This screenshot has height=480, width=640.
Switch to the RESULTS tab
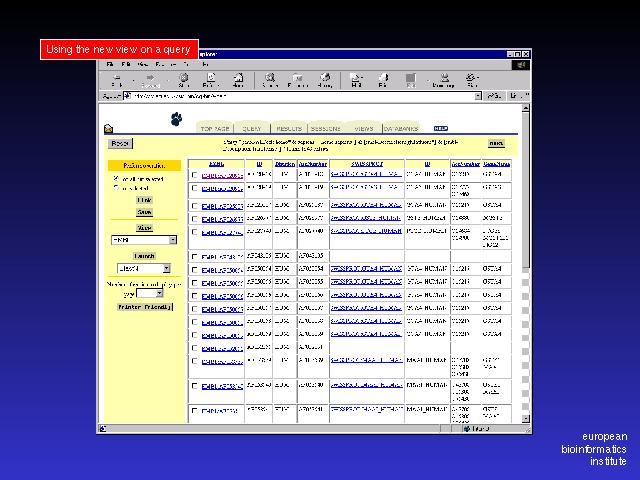(x=289, y=128)
